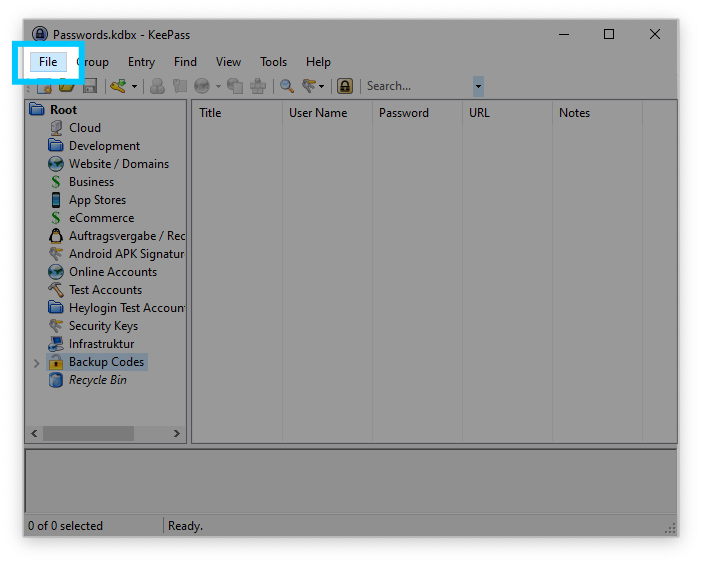
Task: Click the Find magnifier toolbar icon
Action: pos(287,85)
